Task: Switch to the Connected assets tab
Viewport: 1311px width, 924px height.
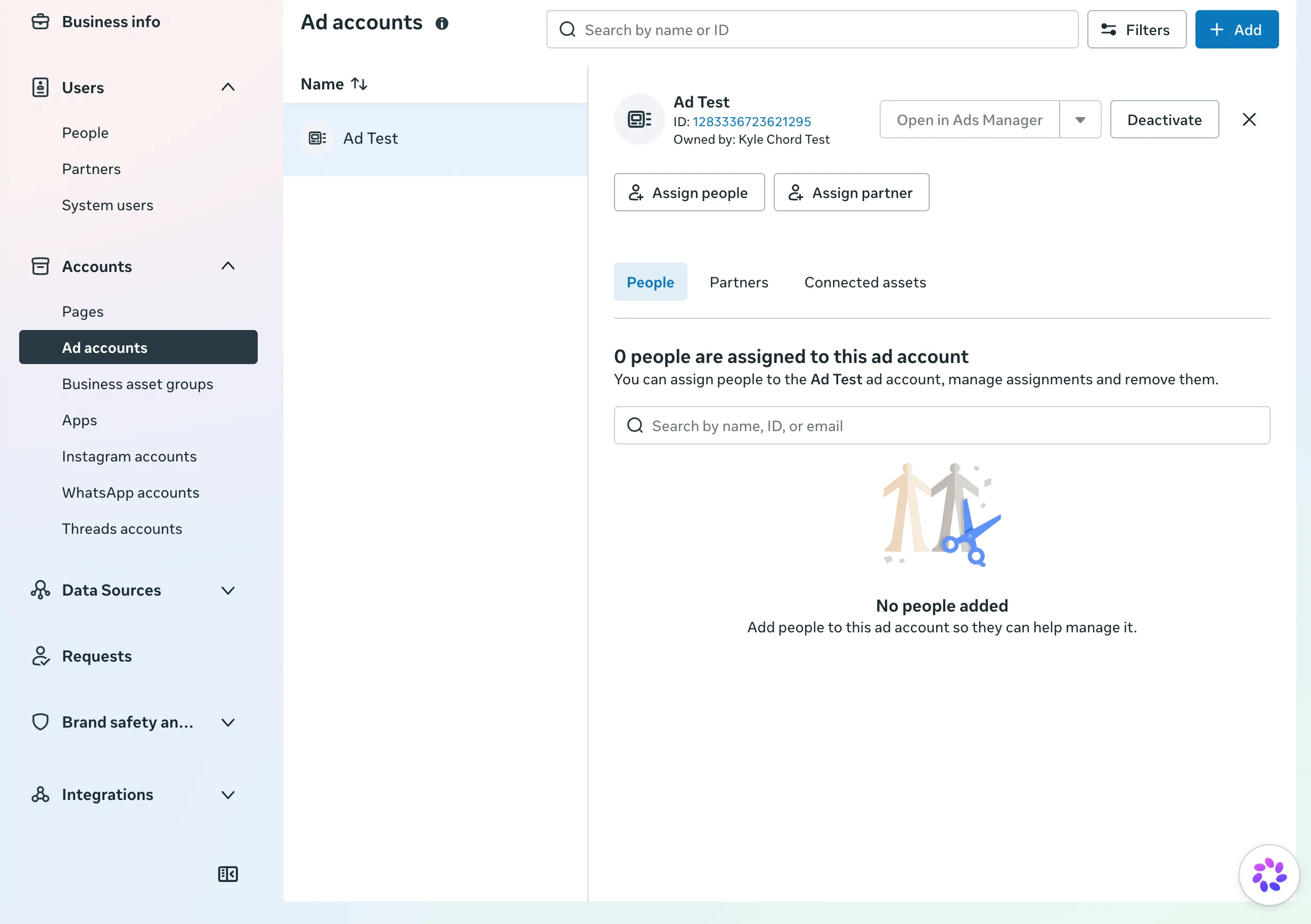Action: pos(865,282)
